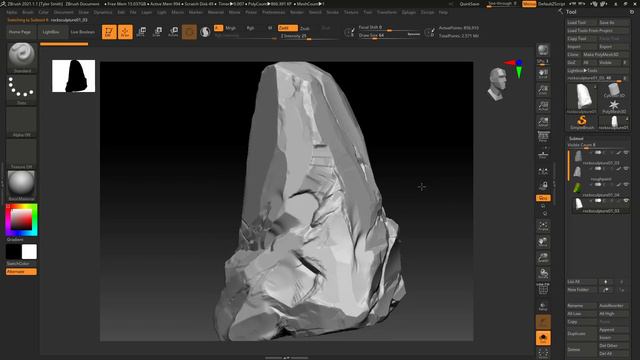Viewport: 640px width, 360px height.
Task: Click the Scroll canvas icon
Action: point(543,73)
